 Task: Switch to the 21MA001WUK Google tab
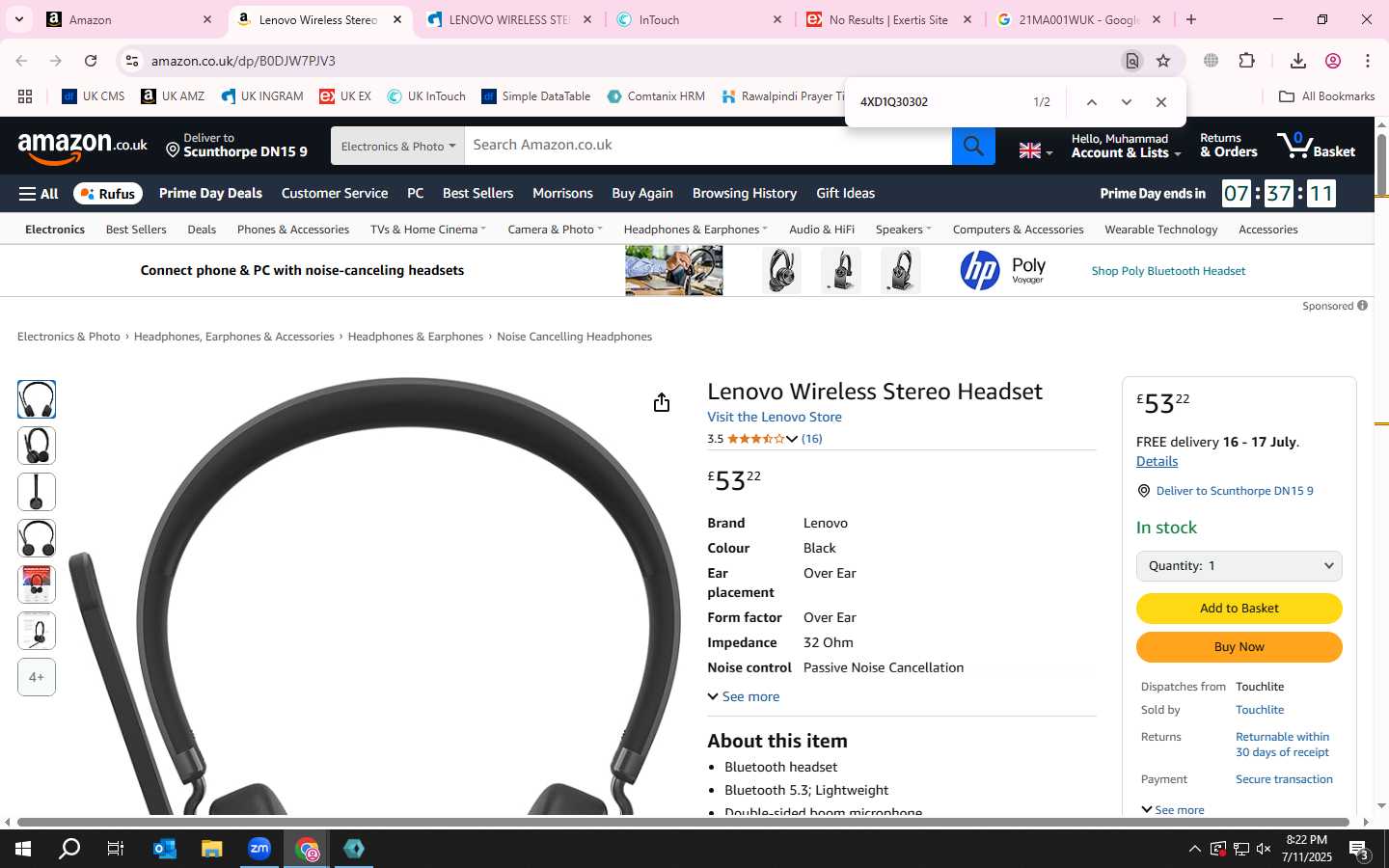(1077, 19)
